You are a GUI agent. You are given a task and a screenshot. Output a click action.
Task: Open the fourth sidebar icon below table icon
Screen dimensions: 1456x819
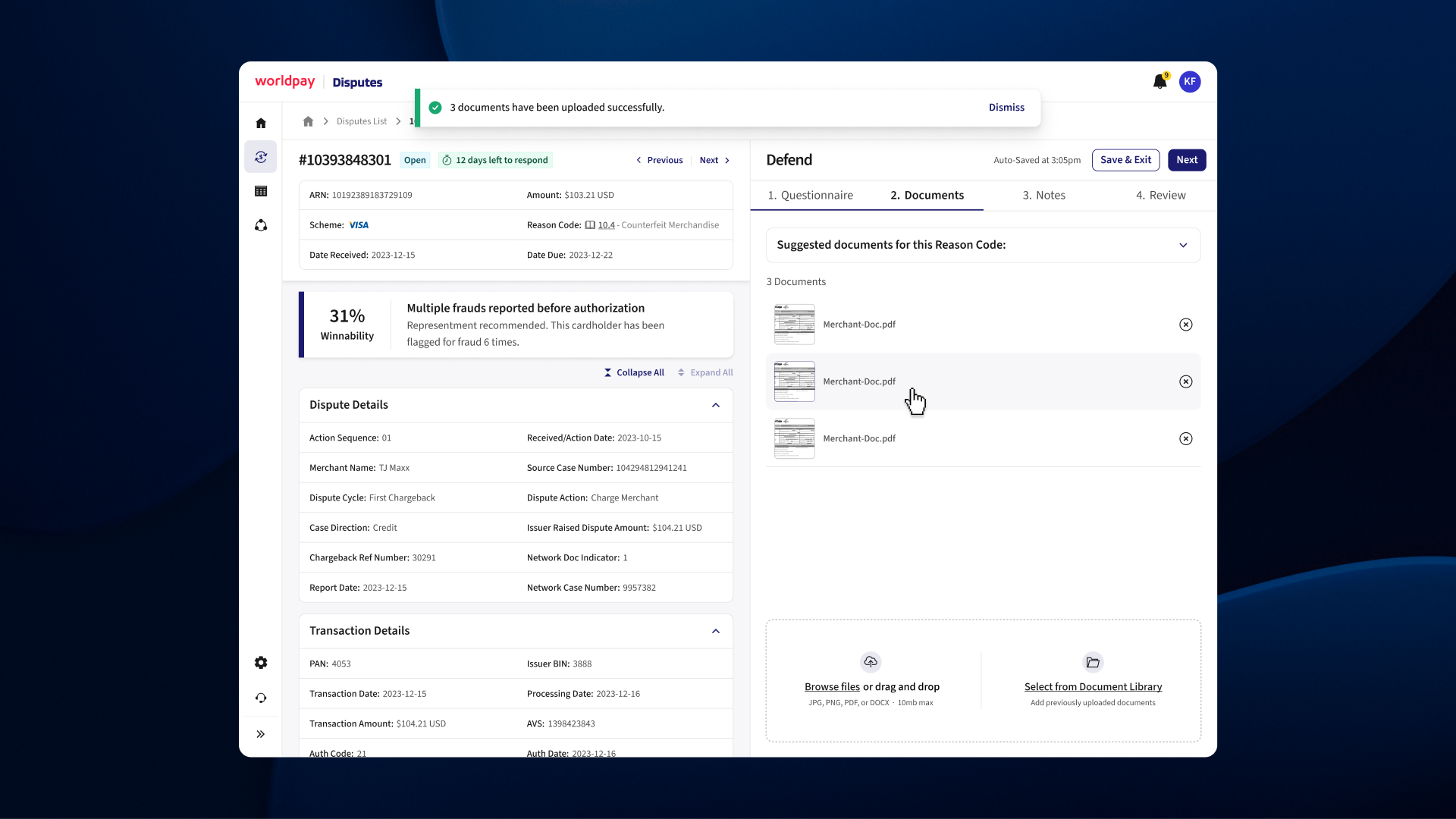point(261,225)
